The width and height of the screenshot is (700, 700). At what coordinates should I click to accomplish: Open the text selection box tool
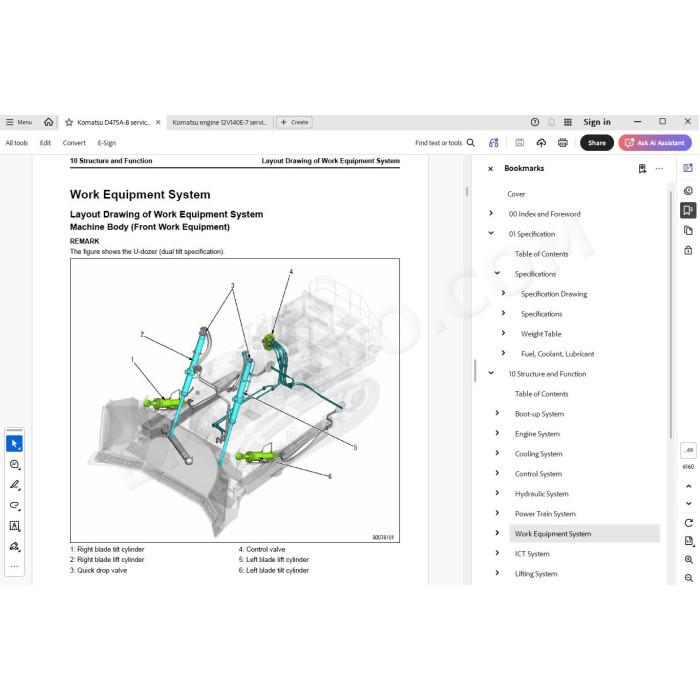(14, 526)
